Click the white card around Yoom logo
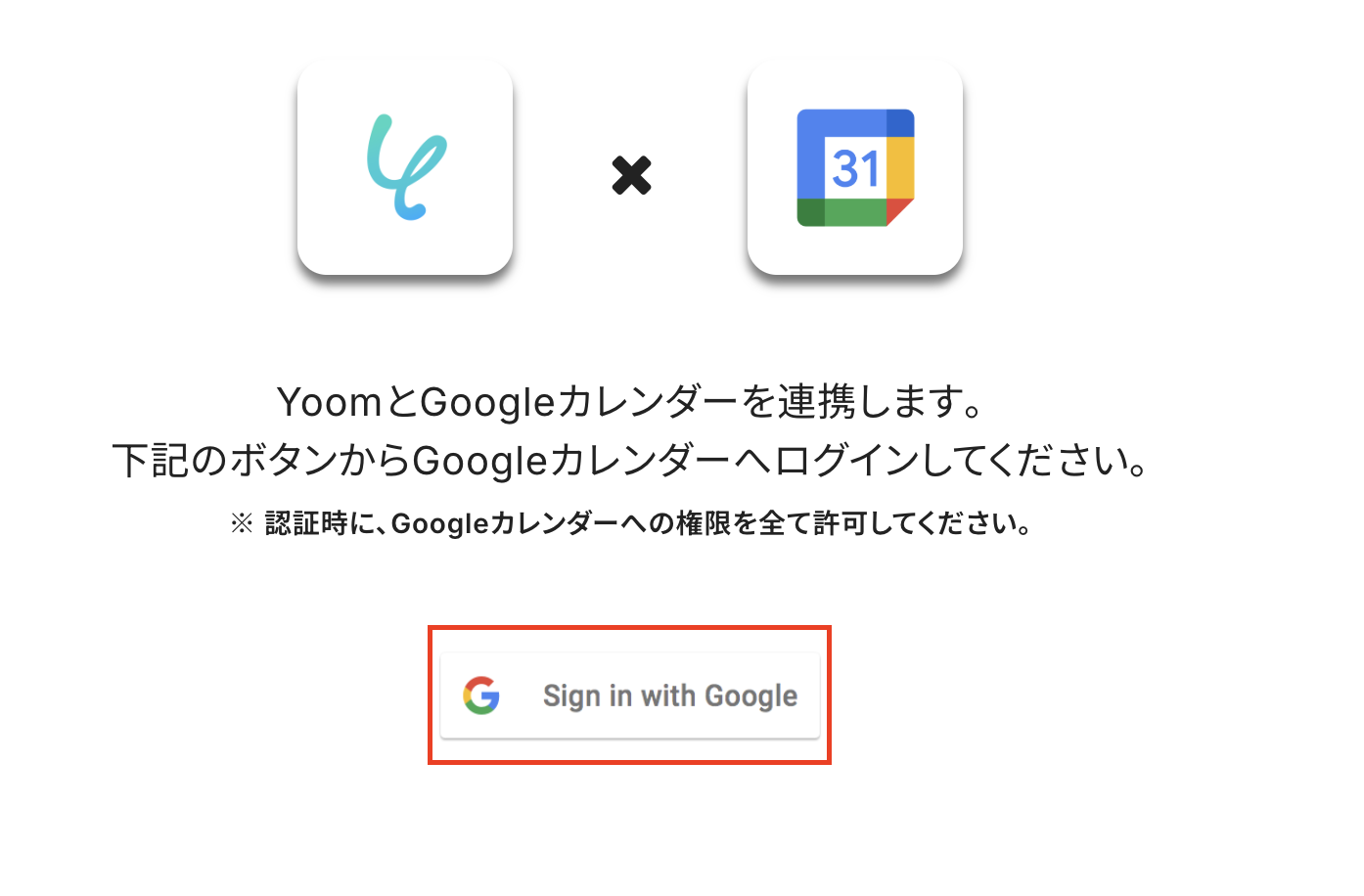The image size is (1364, 896). click(x=405, y=167)
